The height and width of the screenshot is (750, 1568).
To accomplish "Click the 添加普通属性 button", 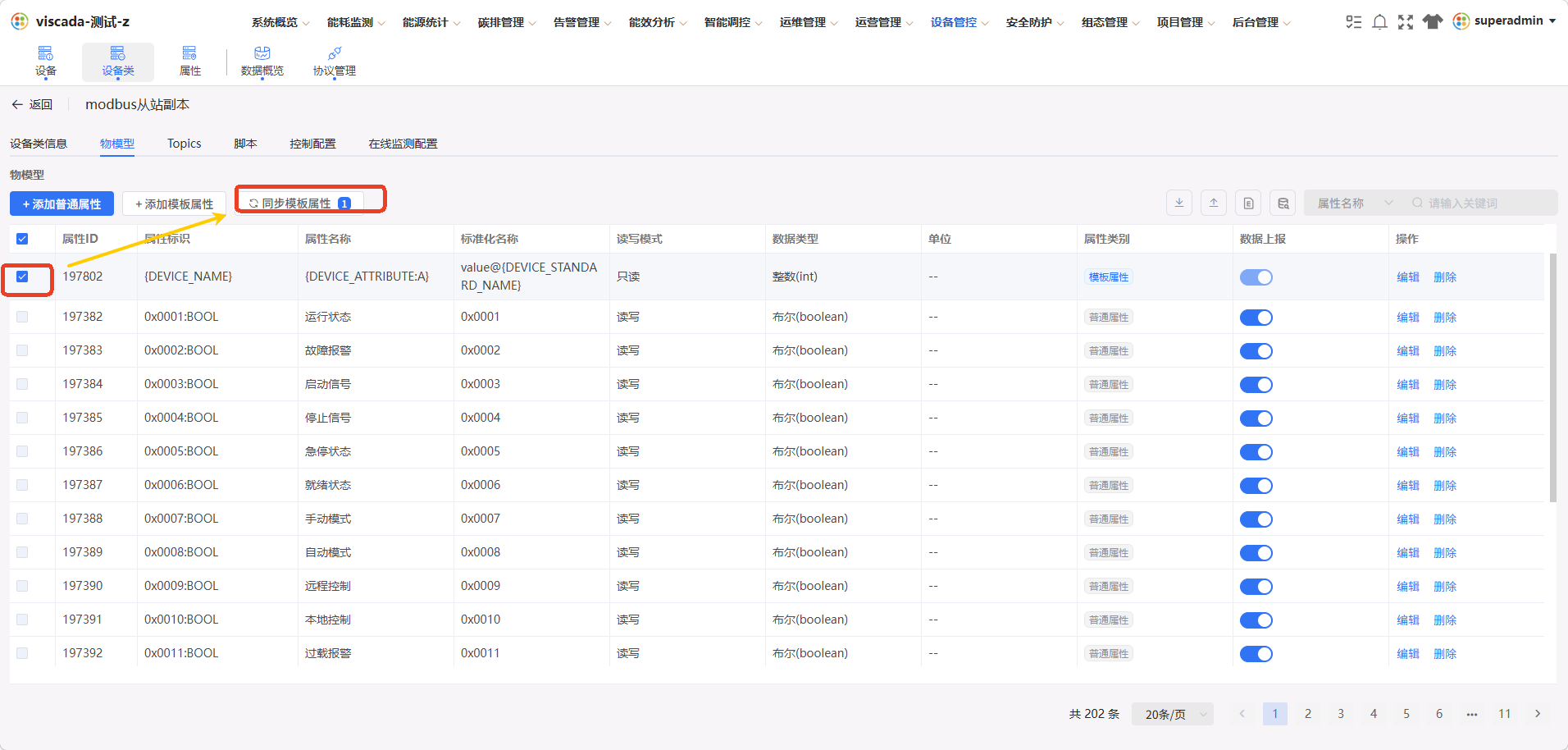I will (x=62, y=204).
